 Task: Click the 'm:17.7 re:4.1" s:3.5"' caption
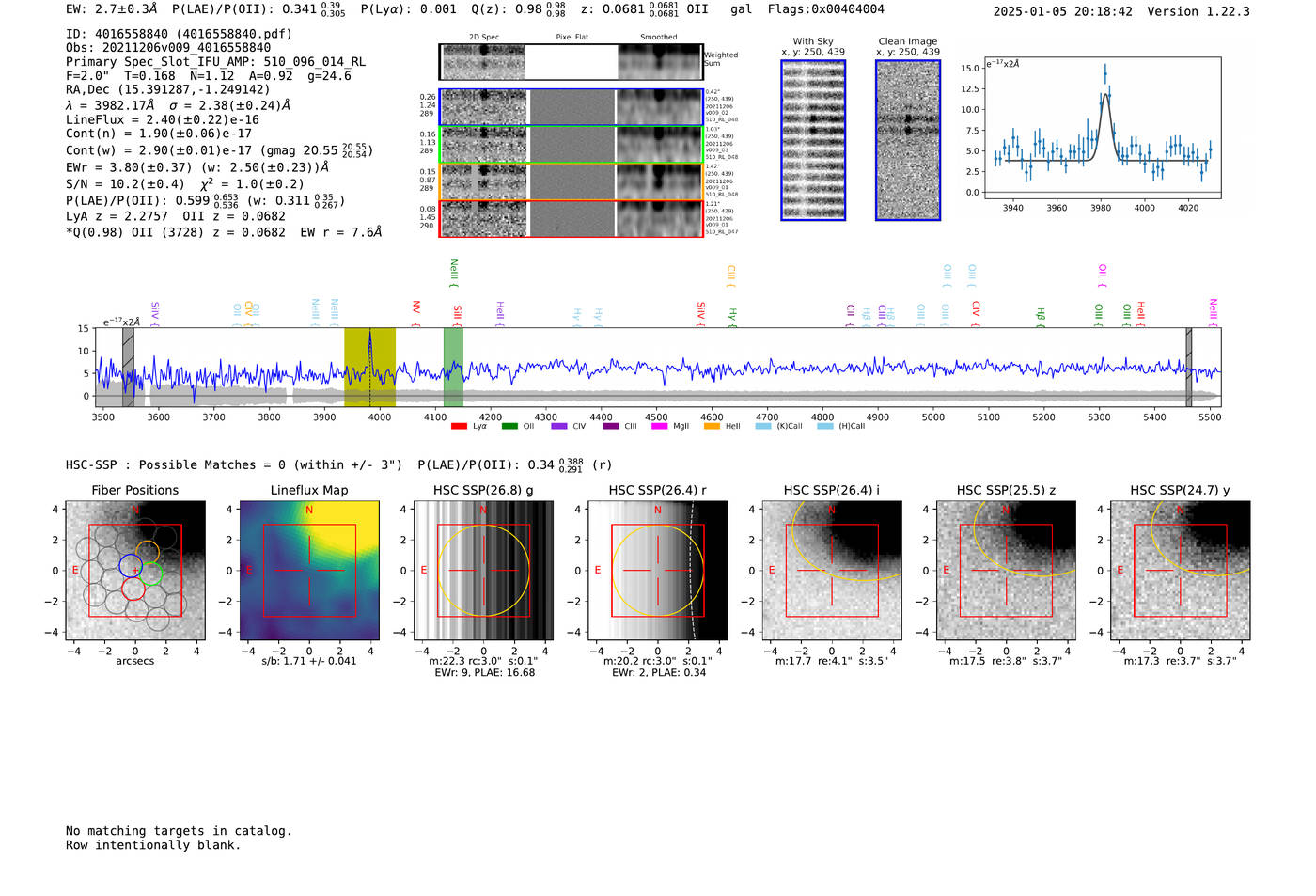coord(832,662)
